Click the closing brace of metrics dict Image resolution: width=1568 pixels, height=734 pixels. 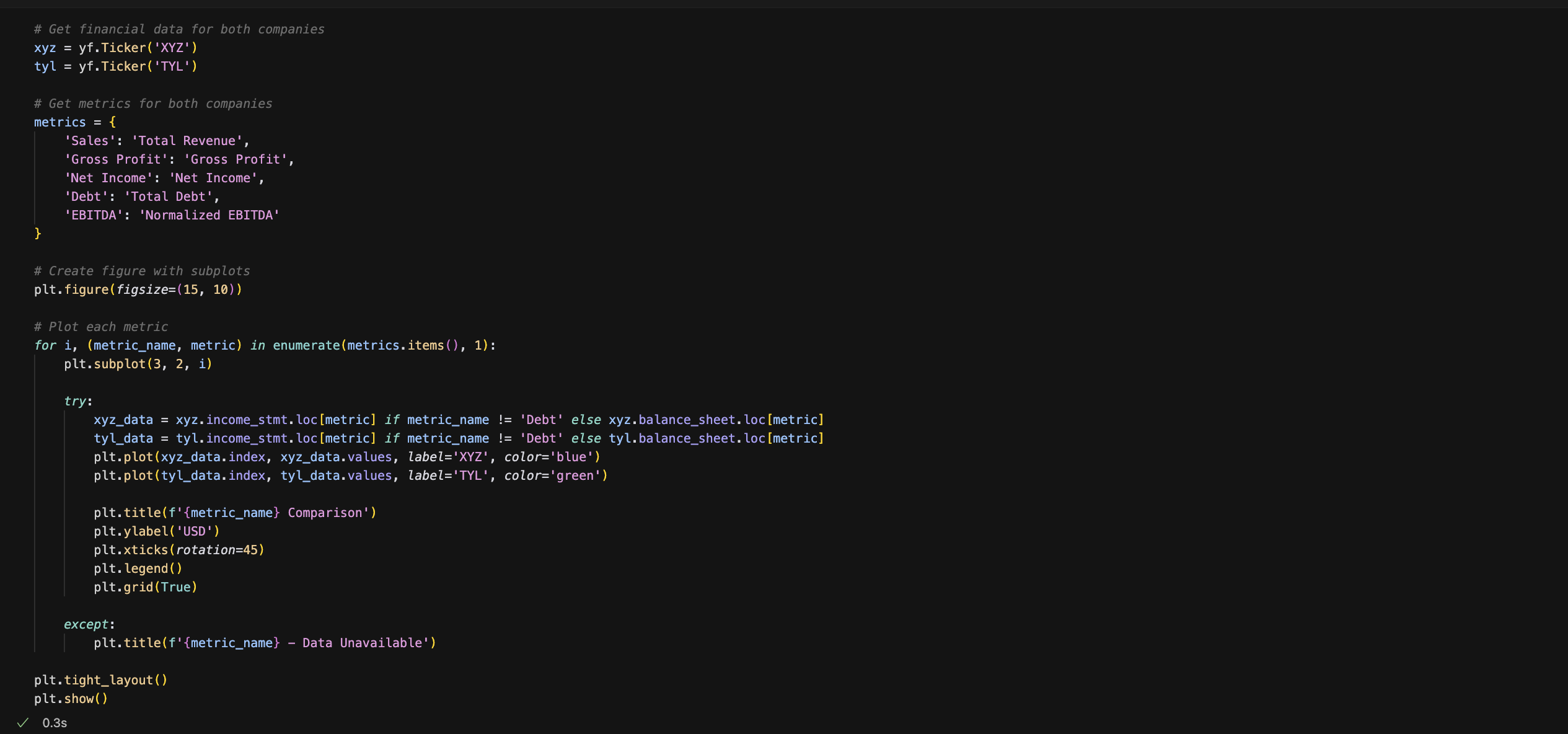[x=38, y=234]
